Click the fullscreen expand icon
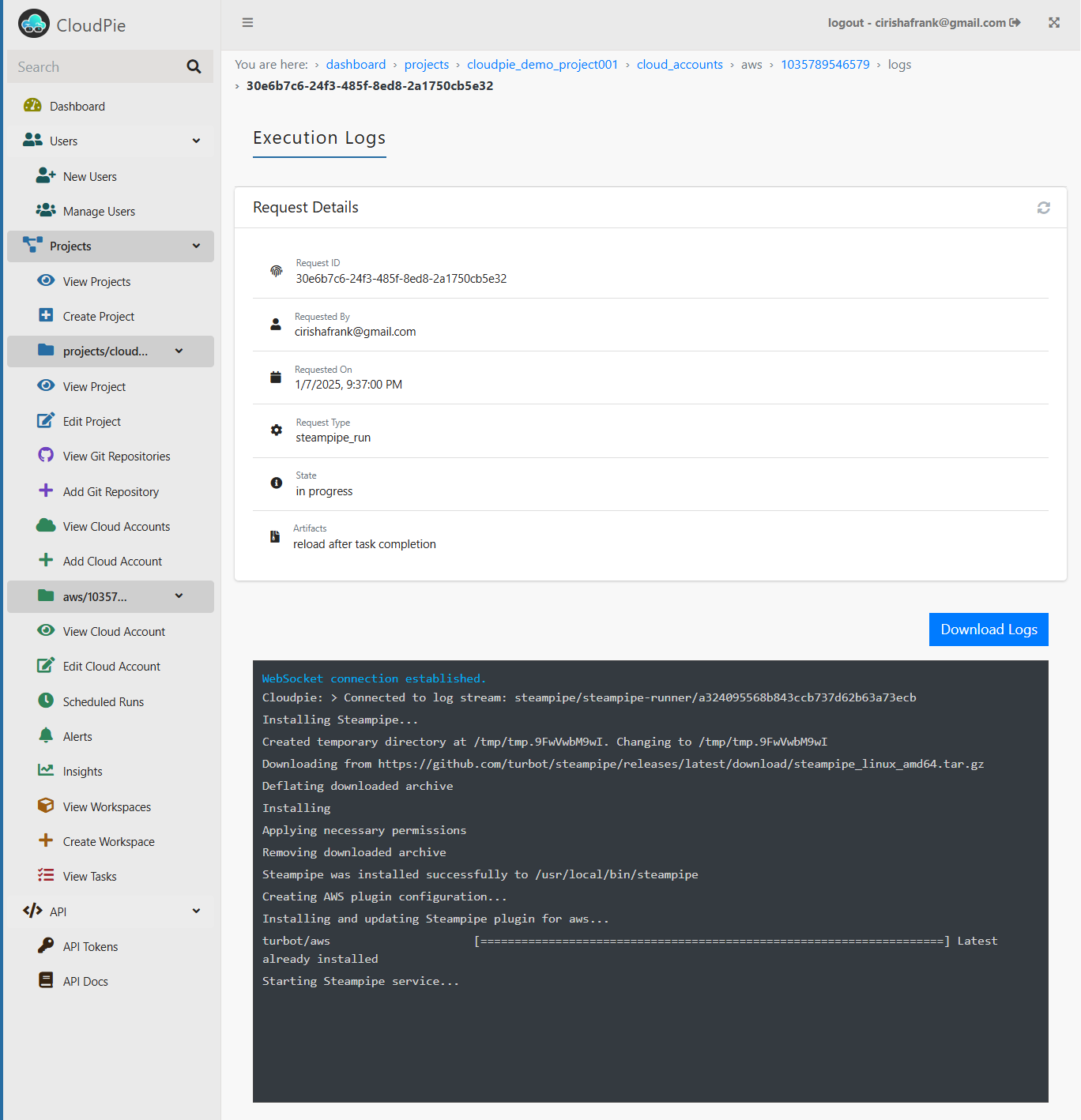Image resolution: width=1081 pixels, height=1120 pixels. click(1054, 23)
